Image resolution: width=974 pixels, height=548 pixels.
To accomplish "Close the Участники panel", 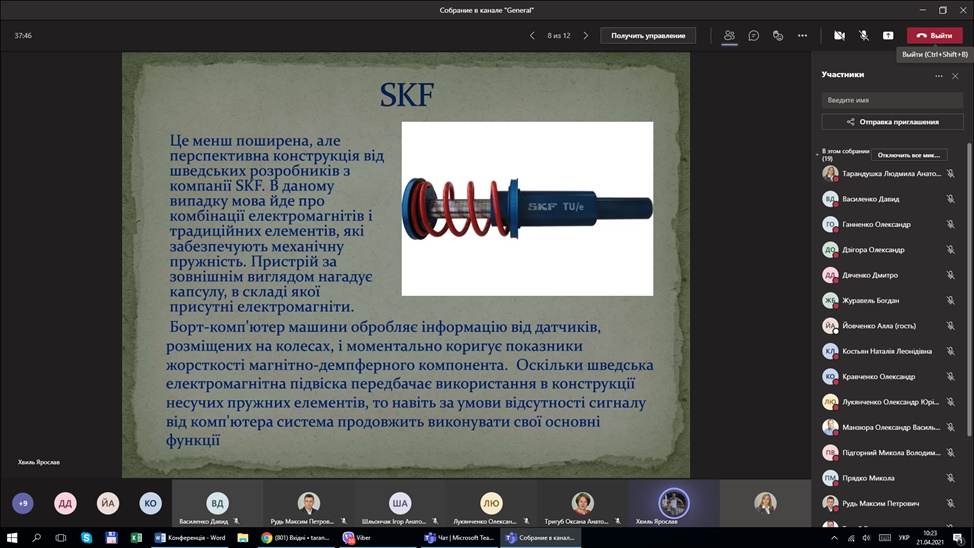I will [x=955, y=76].
